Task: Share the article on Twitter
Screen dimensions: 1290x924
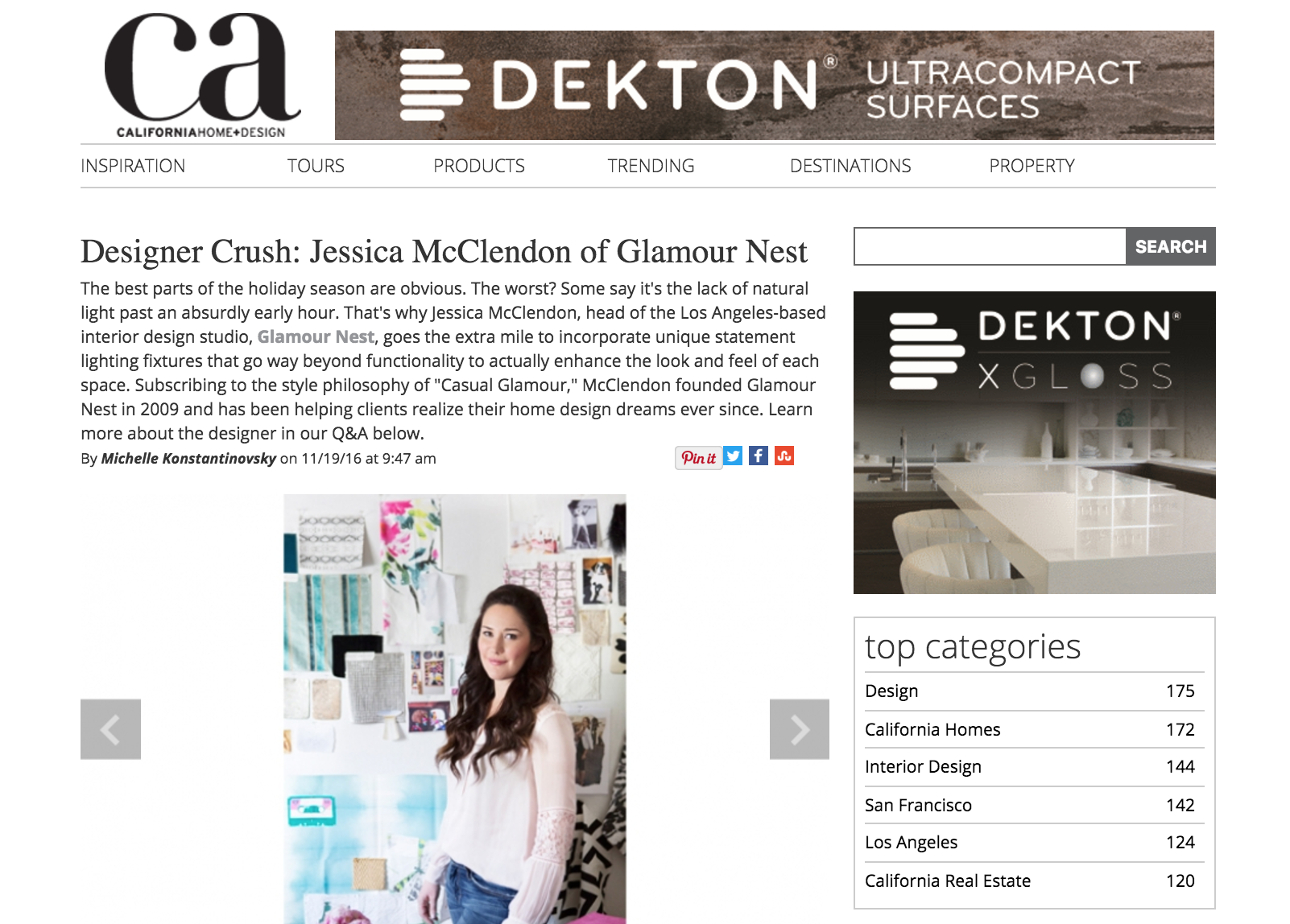Action: point(733,456)
